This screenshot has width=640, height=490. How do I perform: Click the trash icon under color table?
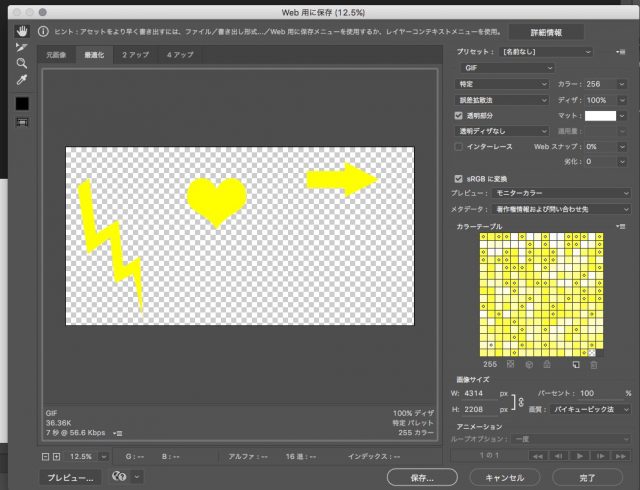[595, 365]
